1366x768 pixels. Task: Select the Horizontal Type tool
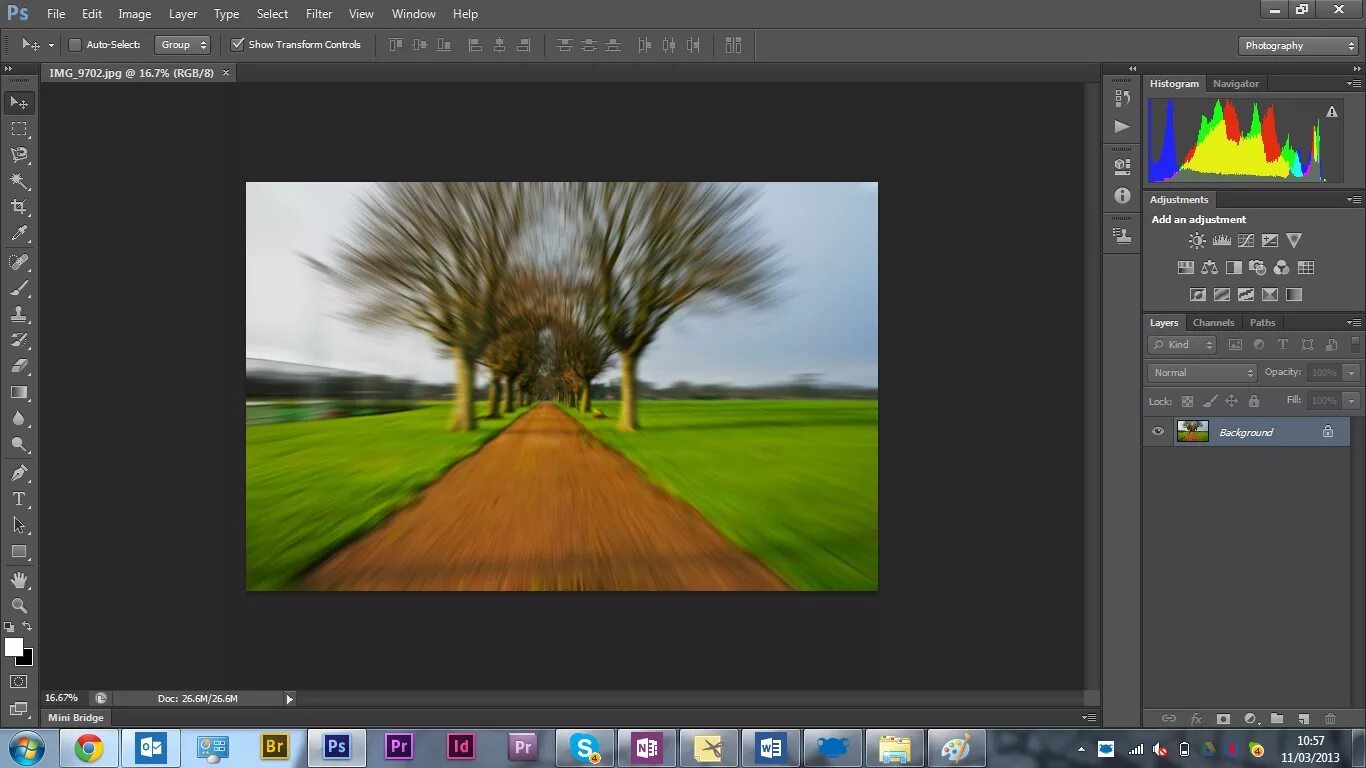pos(19,499)
